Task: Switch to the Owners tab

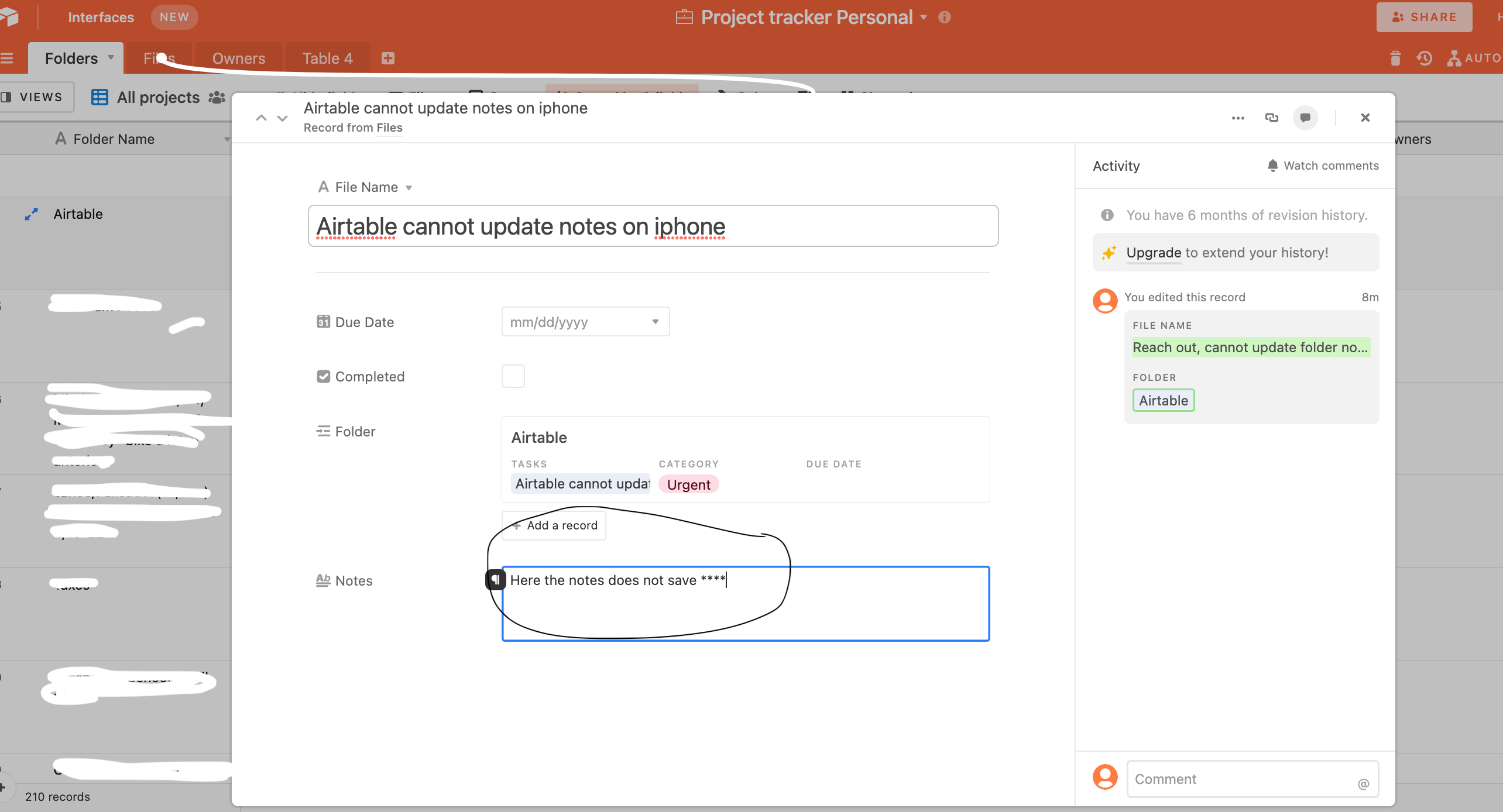Action: pyautogui.click(x=239, y=59)
